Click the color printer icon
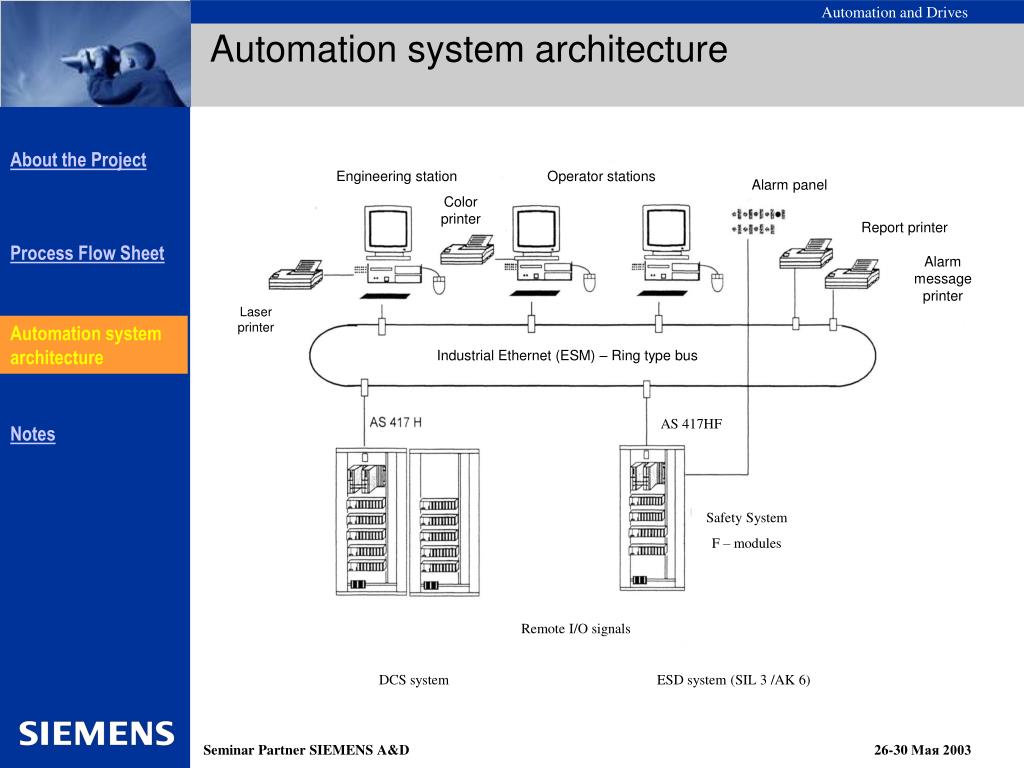The width and height of the screenshot is (1024, 768). point(467,250)
